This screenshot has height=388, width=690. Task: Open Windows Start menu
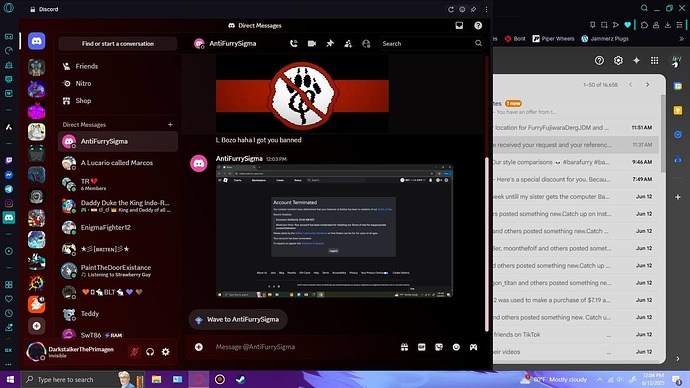[x=10, y=379]
